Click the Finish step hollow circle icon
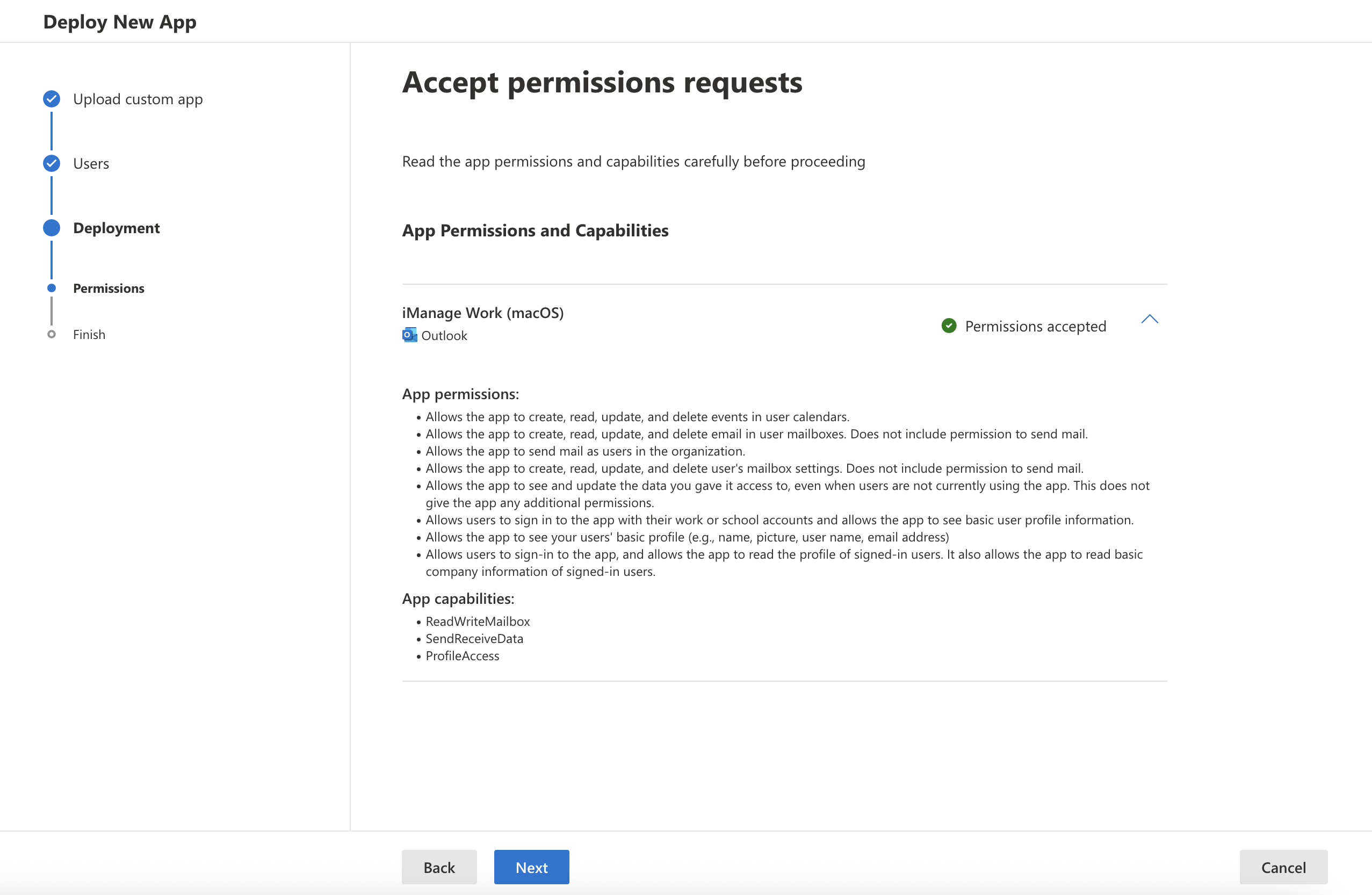This screenshot has width=1372, height=895. tap(52, 335)
